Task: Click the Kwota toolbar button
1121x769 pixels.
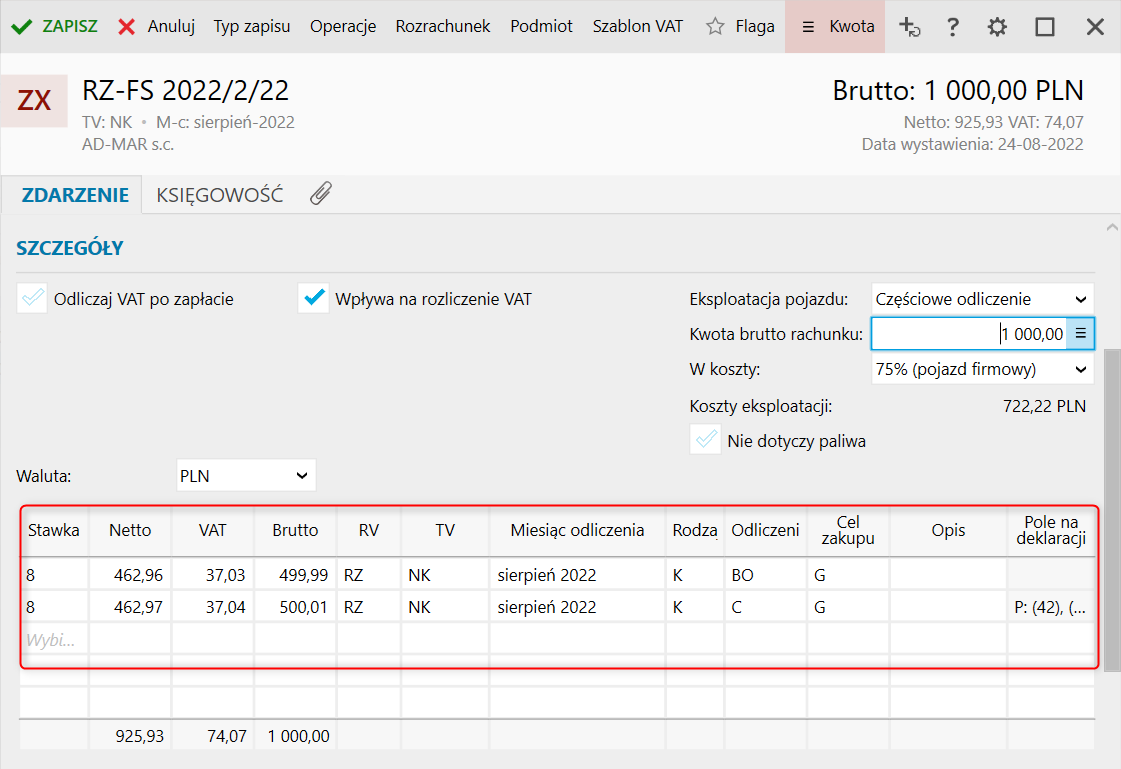Action: (836, 27)
